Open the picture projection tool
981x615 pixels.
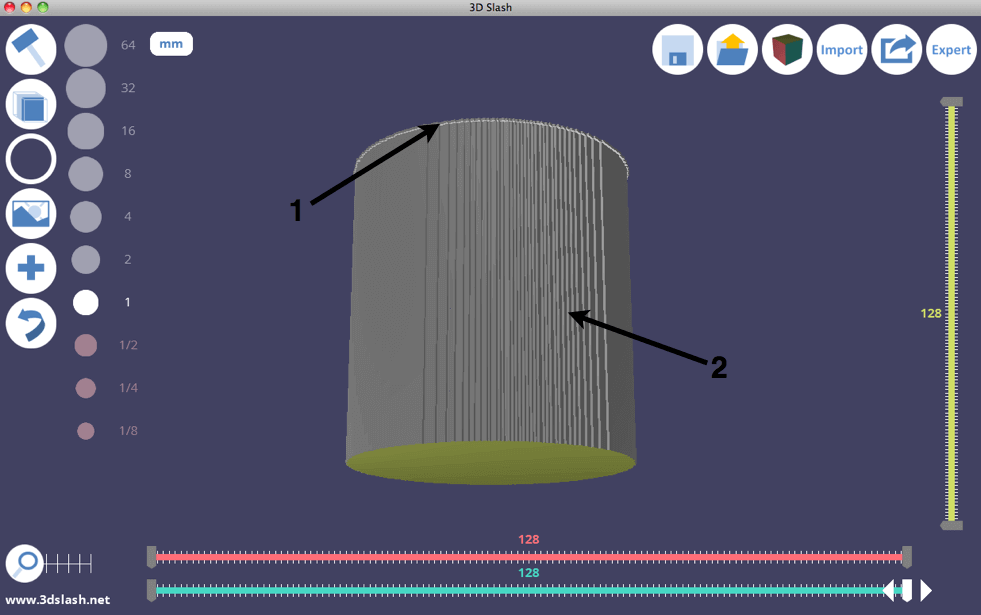[31, 213]
